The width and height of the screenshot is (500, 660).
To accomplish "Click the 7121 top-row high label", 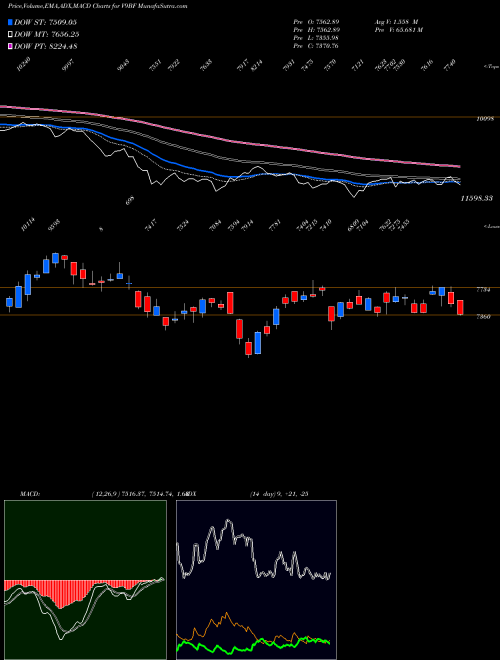I will (357, 66).
